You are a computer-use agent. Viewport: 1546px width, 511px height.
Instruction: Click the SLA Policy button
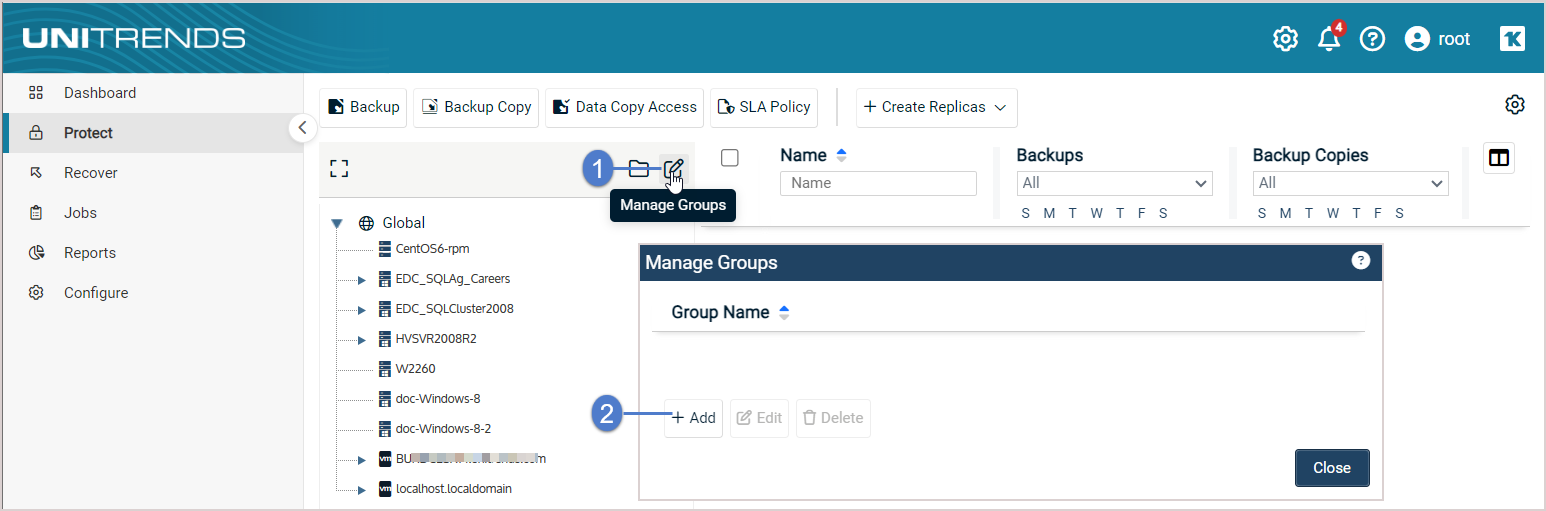pyautogui.click(x=764, y=107)
